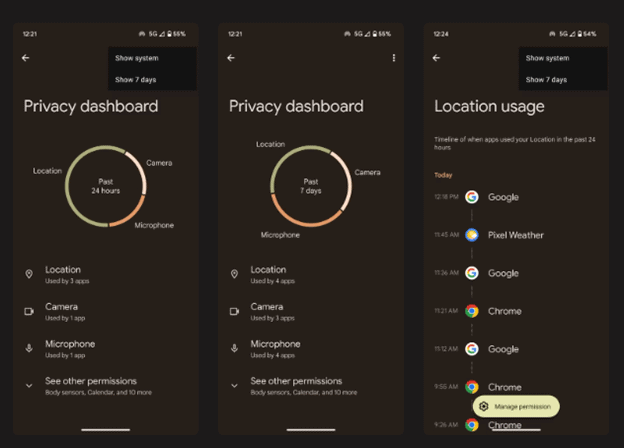Tap Manage permission button
This screenshot has height=448, width=624.
point(516,406)
